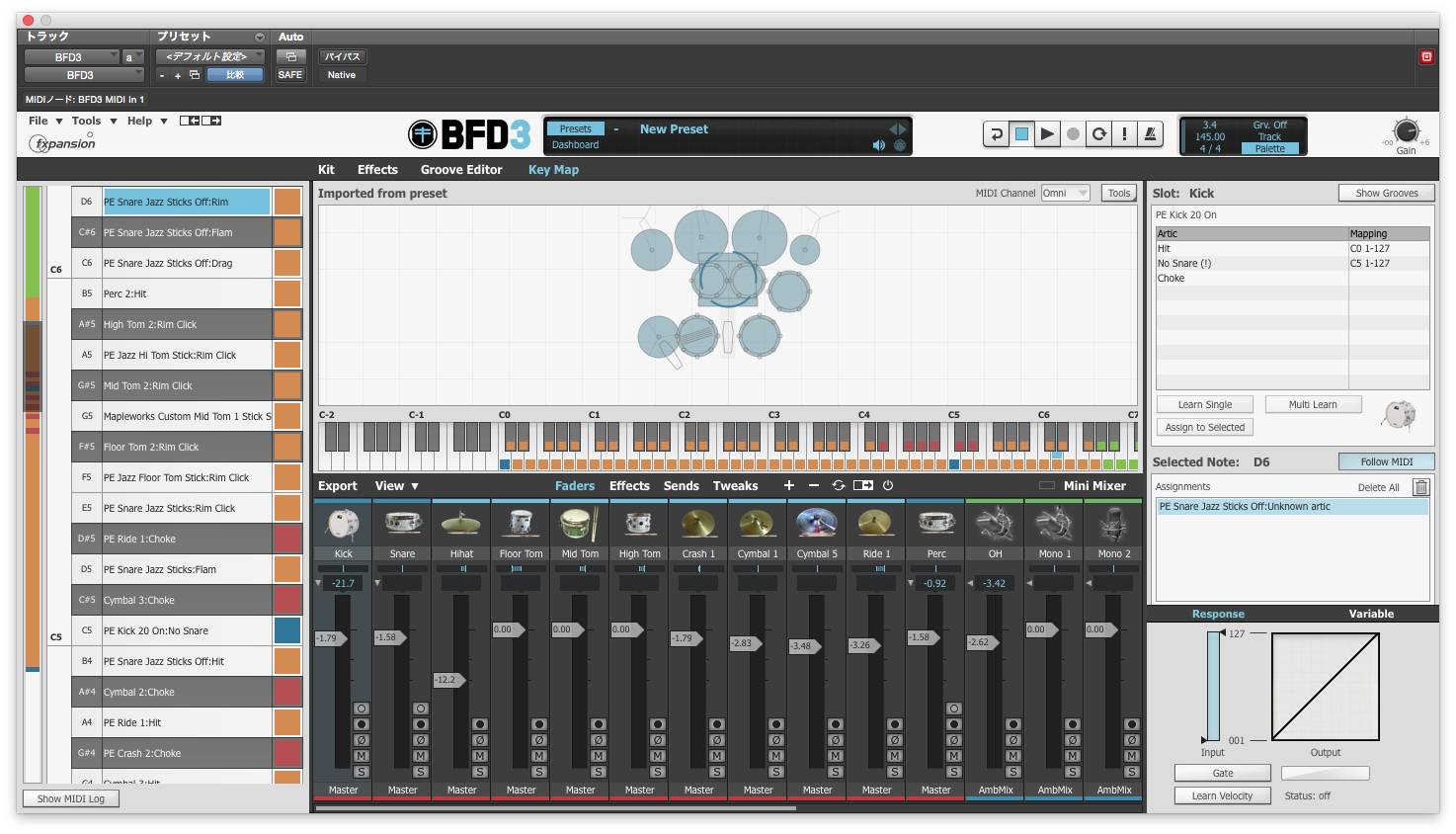Open the 'a' insert slot dropdown

coord(132,57)
